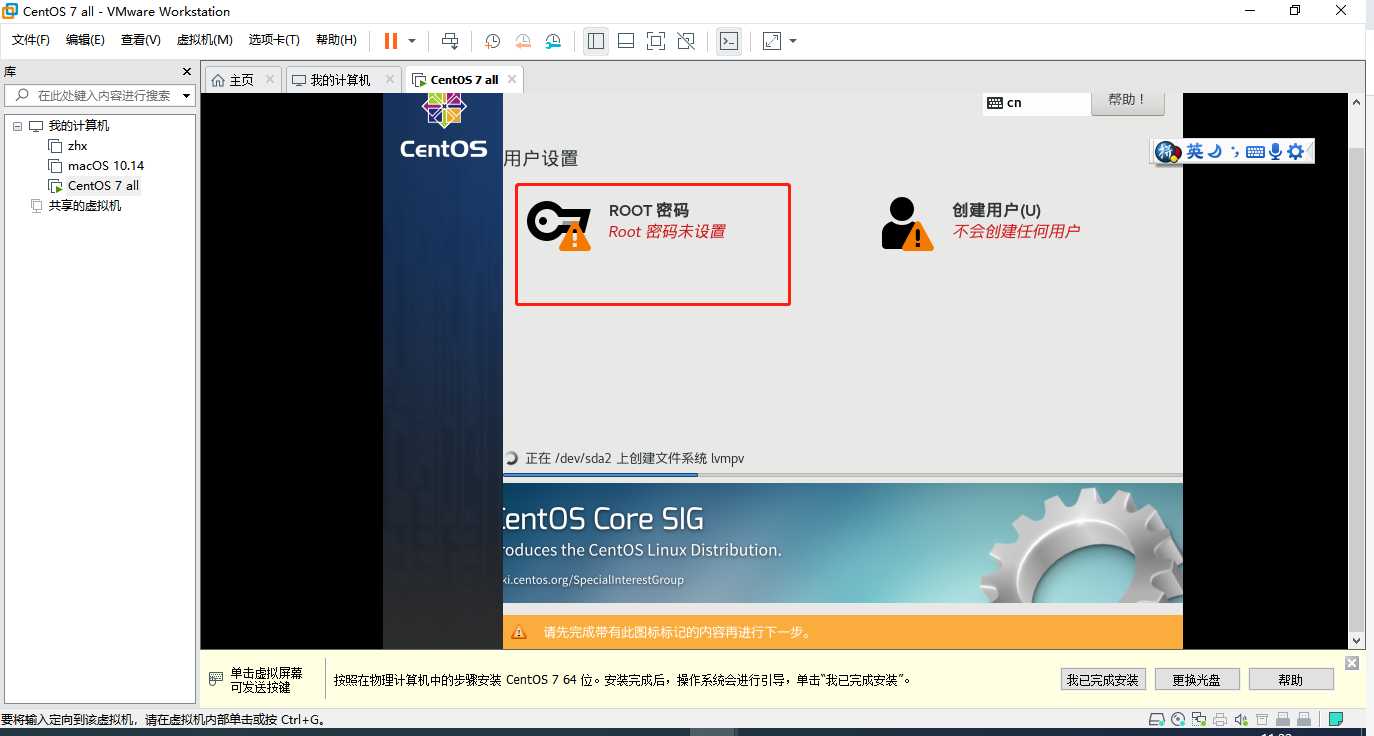Take a snapshot of the virtual machine
Image resolution: width=1374 pixels, height=736 pixels.
point(493,41)
